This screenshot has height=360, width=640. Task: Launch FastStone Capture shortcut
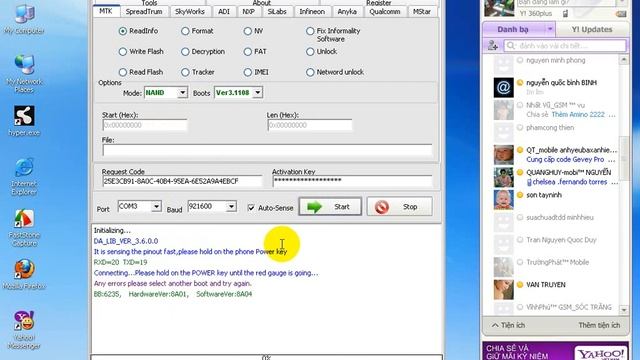24,227
